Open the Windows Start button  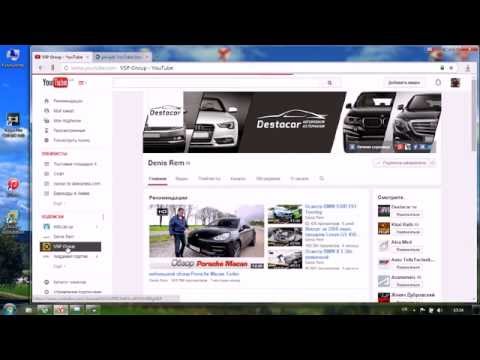click(9, 309)
